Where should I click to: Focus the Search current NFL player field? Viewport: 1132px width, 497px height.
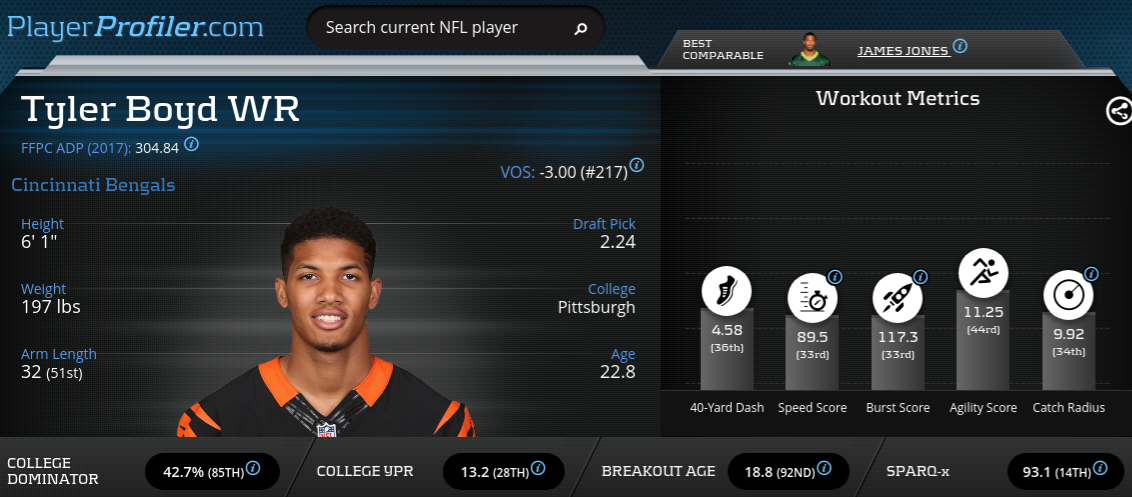click(456, 28)
